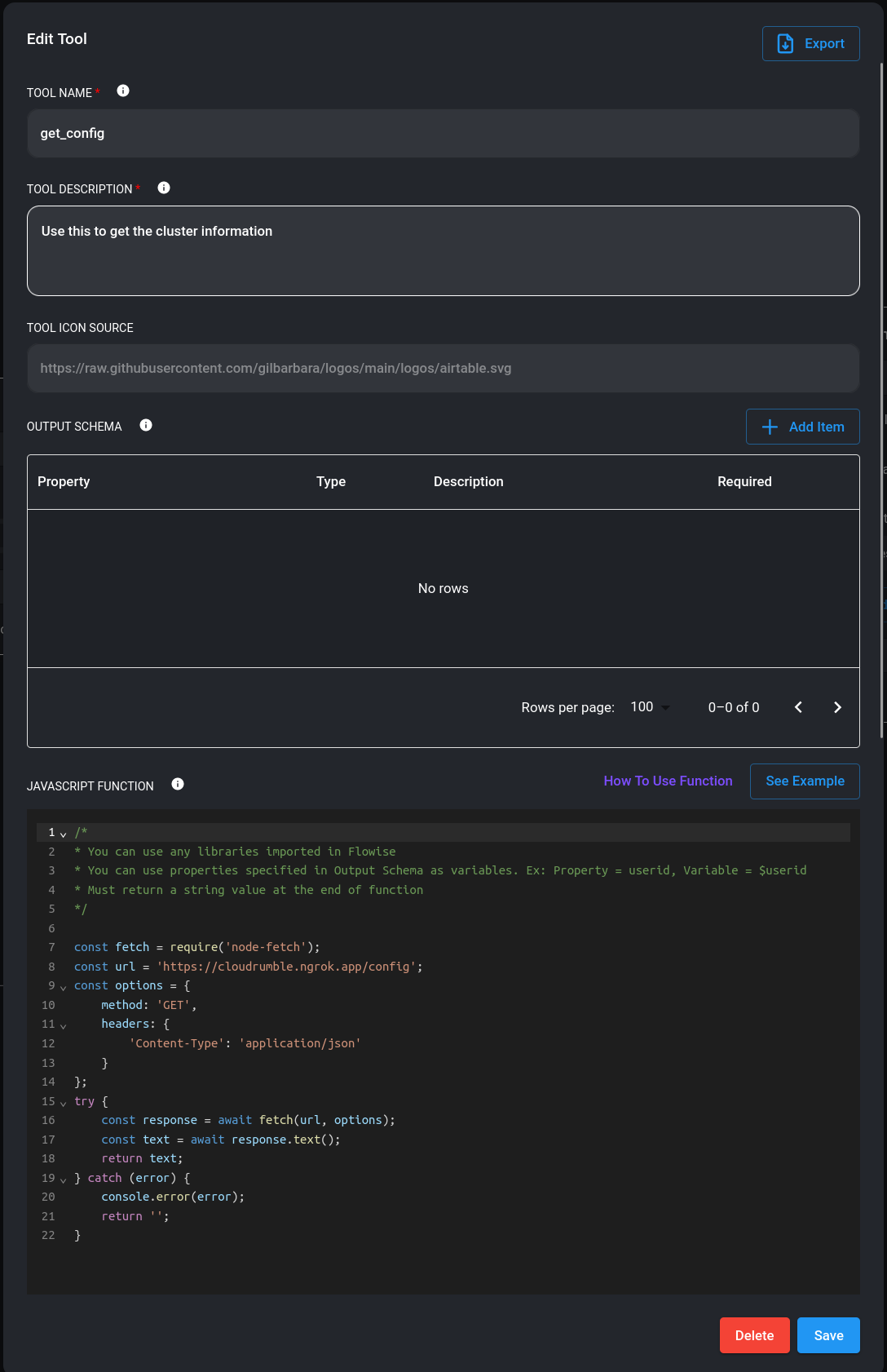Collapse the headers block at line 11

coord(64,1025)
